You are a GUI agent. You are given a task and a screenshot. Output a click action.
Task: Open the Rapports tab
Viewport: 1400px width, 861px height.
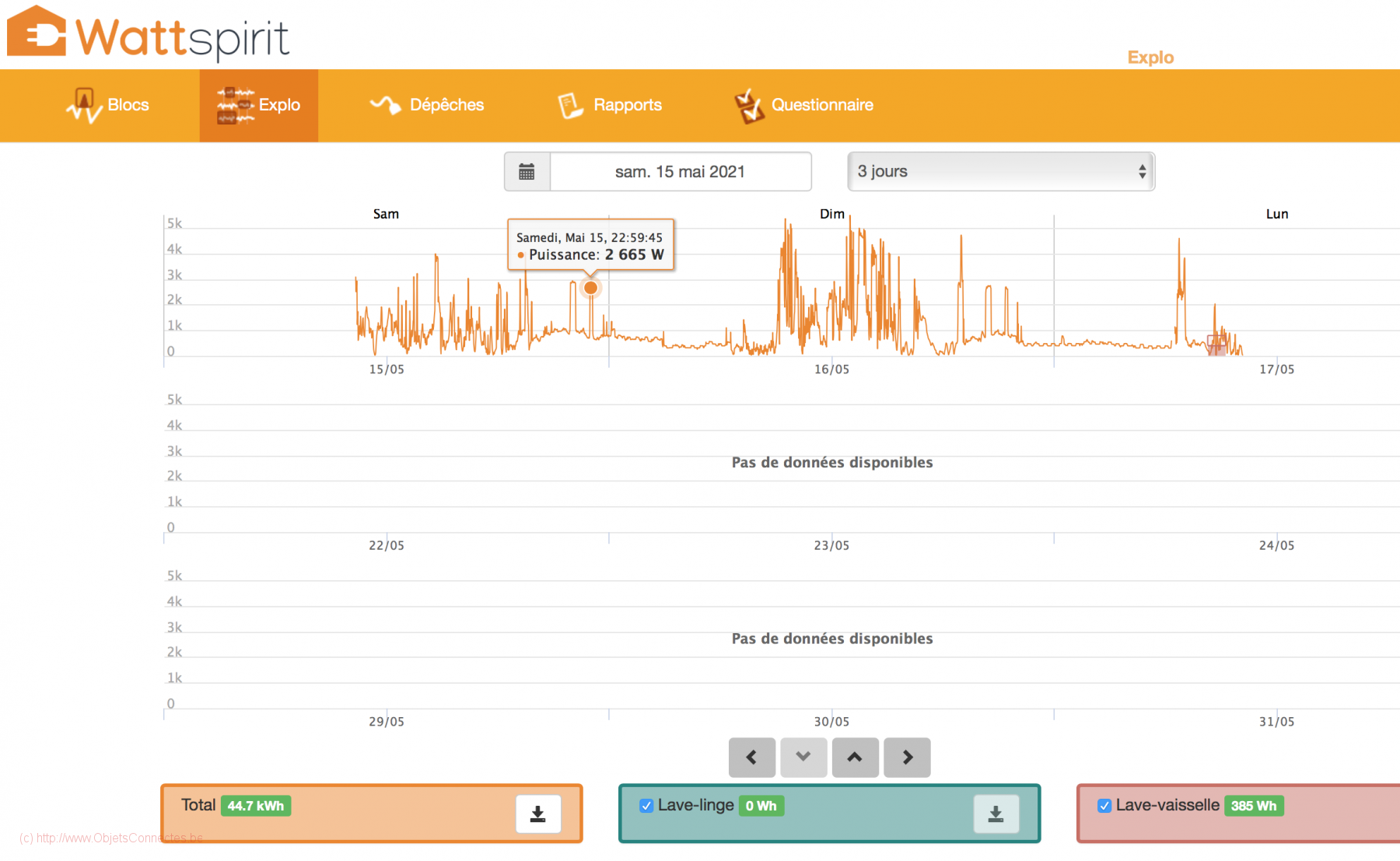610,105
